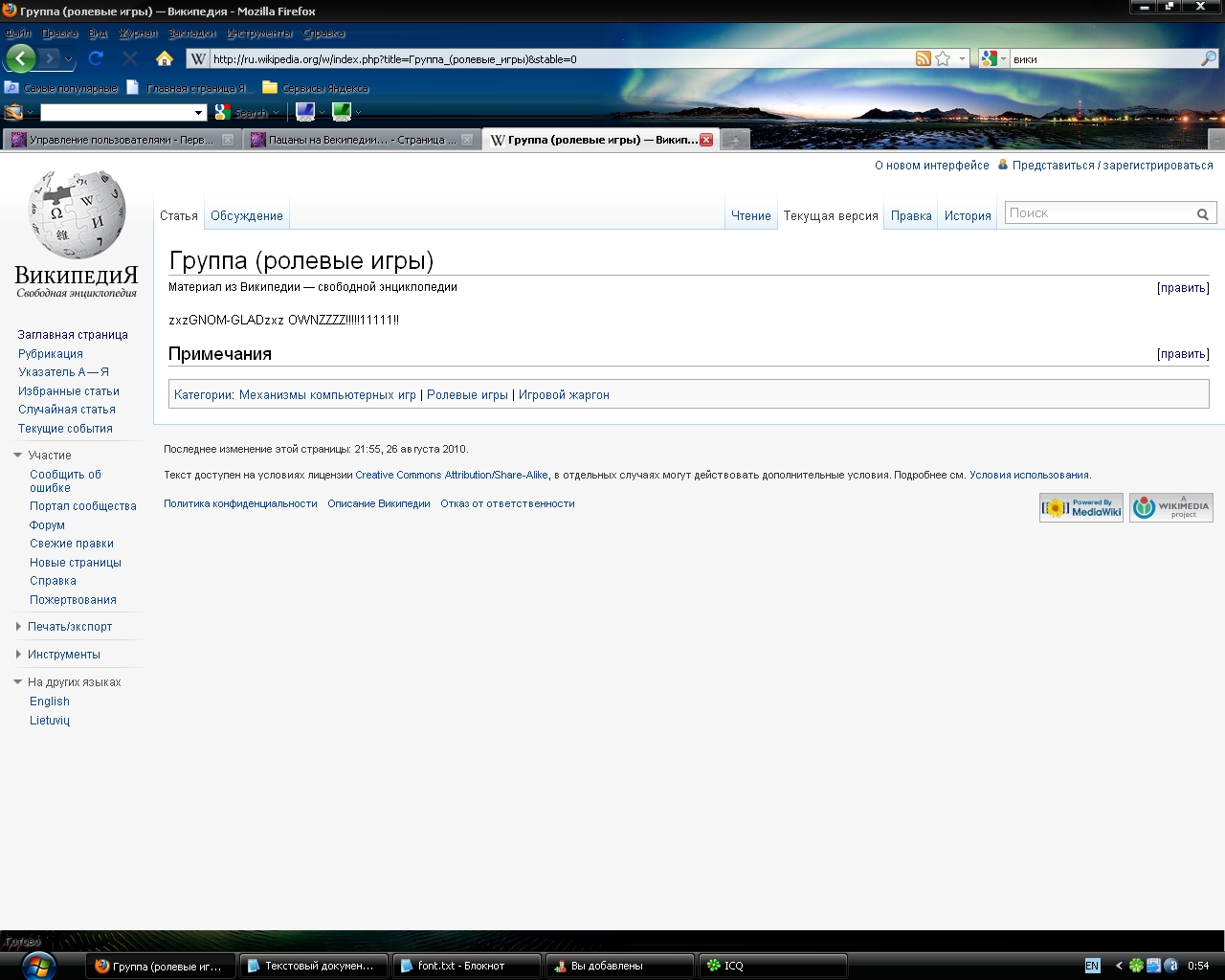Switch to the История page tab

pos(968,216)
